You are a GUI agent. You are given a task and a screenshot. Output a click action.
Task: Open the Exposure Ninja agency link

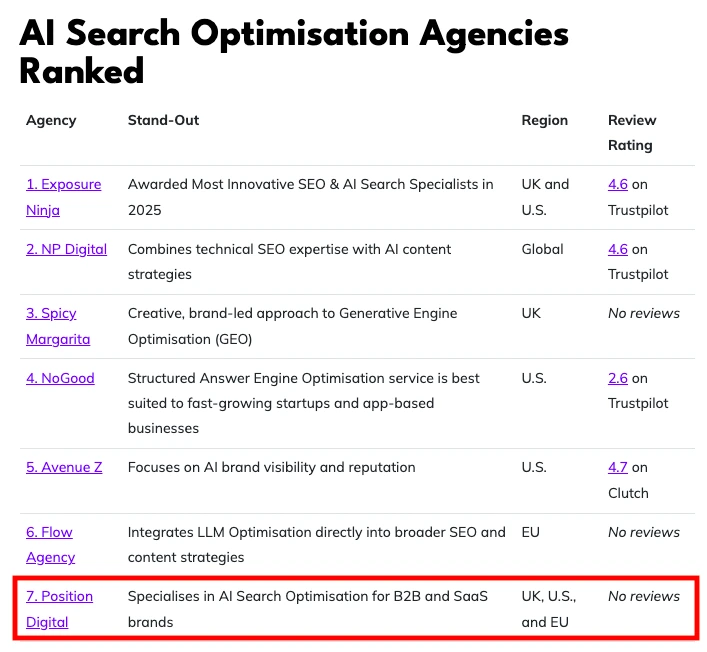[x=63, y=185]
